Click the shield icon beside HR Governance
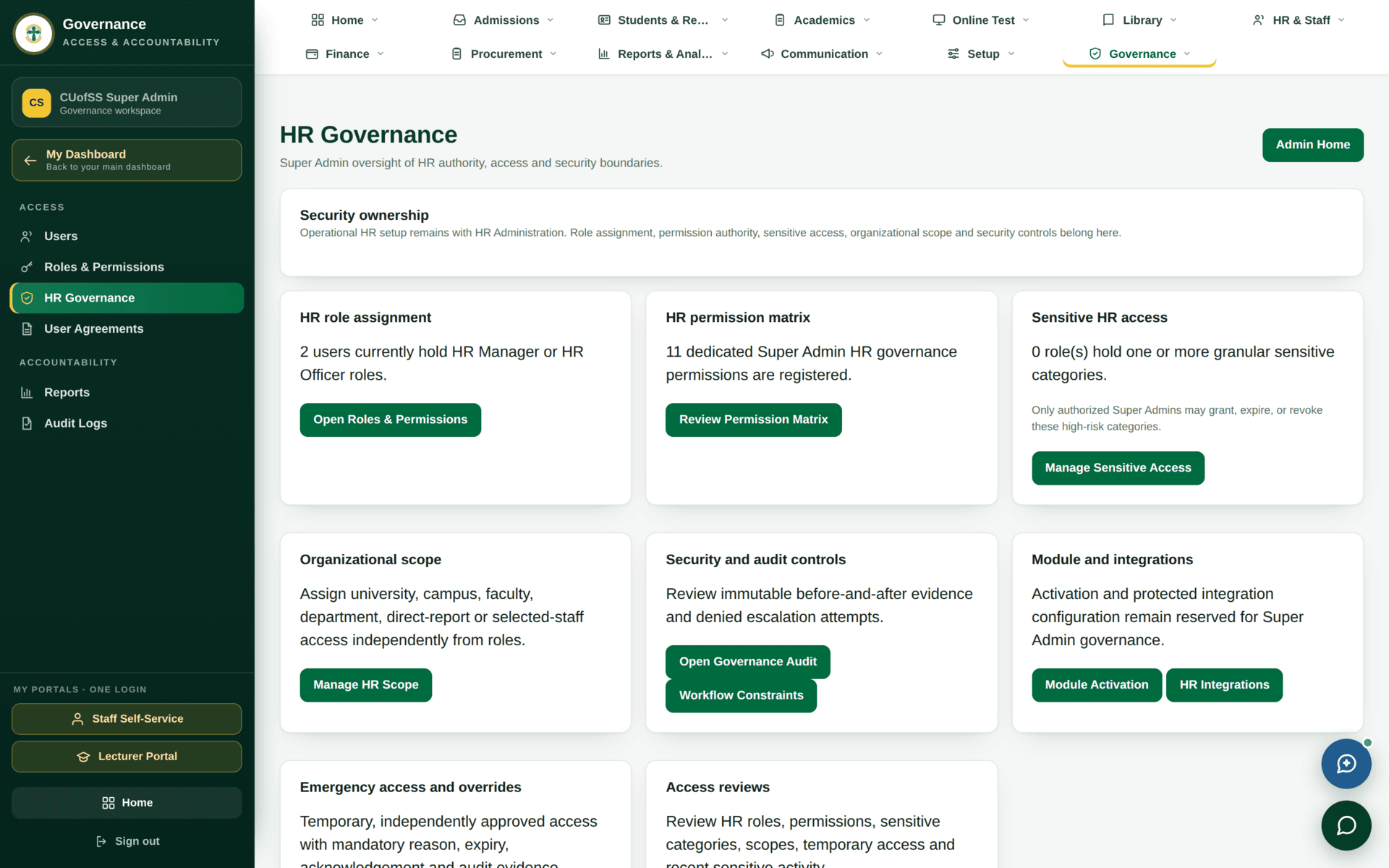 [x=27, y=298]
